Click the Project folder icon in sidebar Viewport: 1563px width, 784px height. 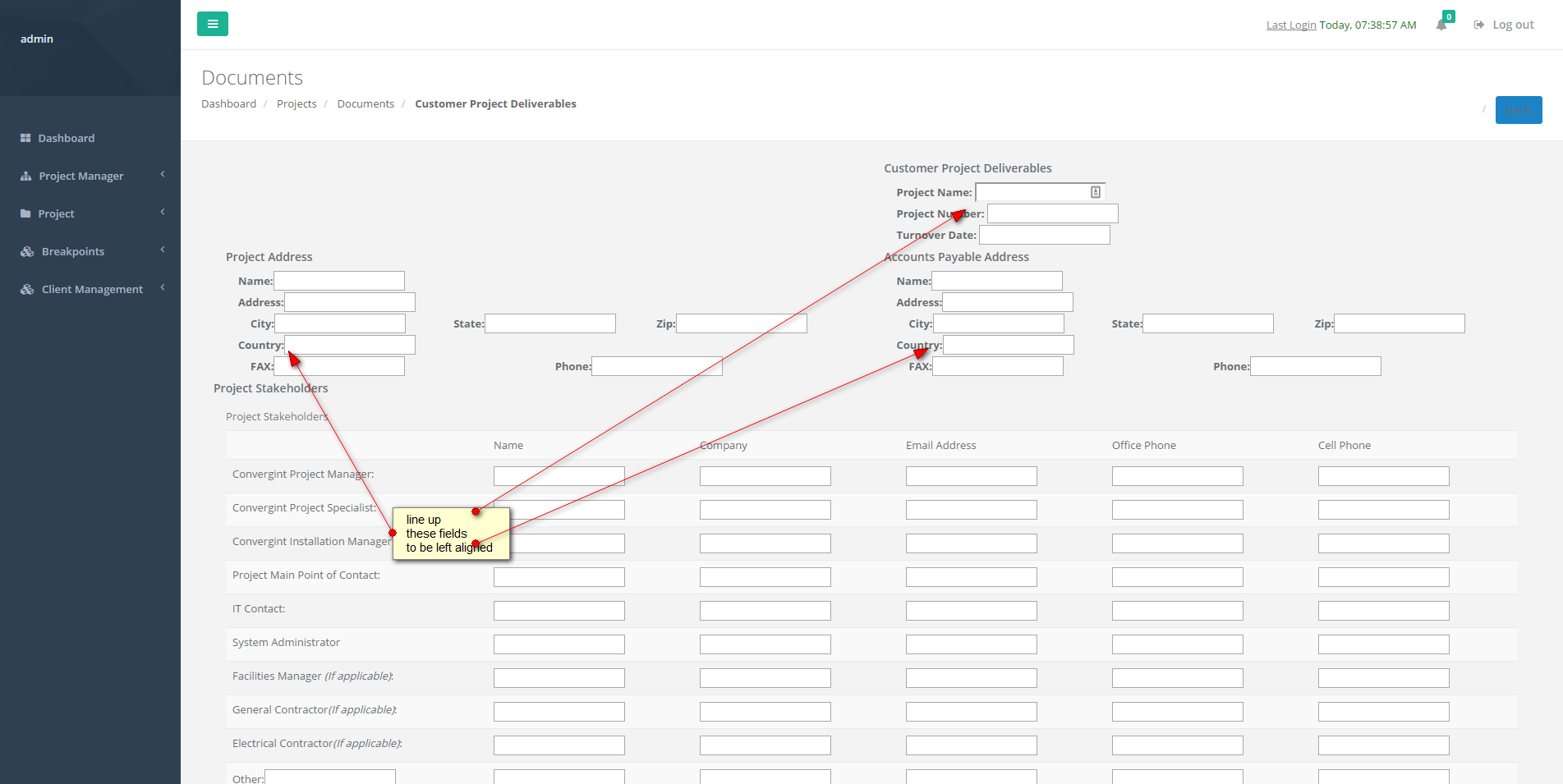coord(25,213)
